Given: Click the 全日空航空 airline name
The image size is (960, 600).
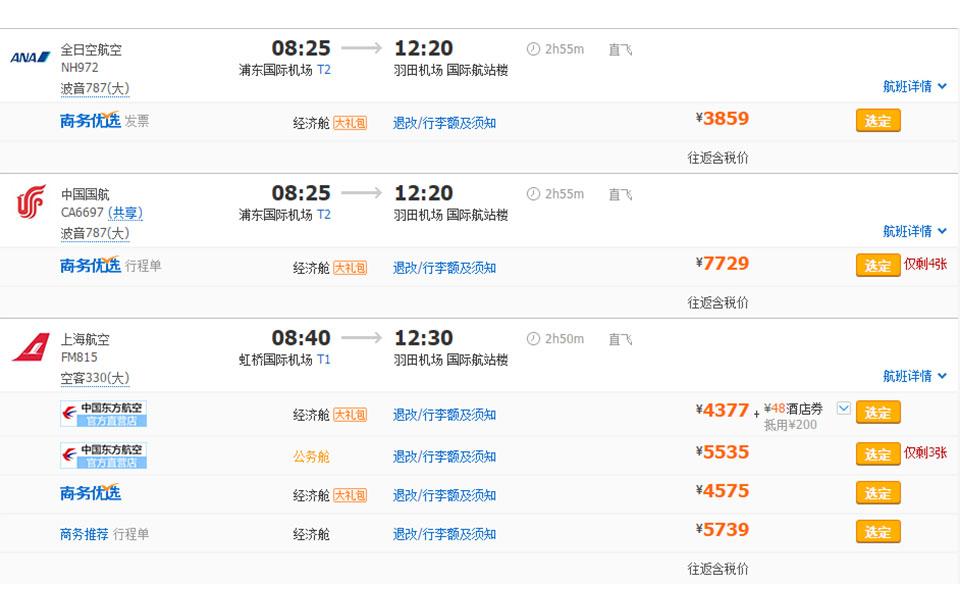Looking at the screenshot, I should pyautogui.click(x=91, y=50).
